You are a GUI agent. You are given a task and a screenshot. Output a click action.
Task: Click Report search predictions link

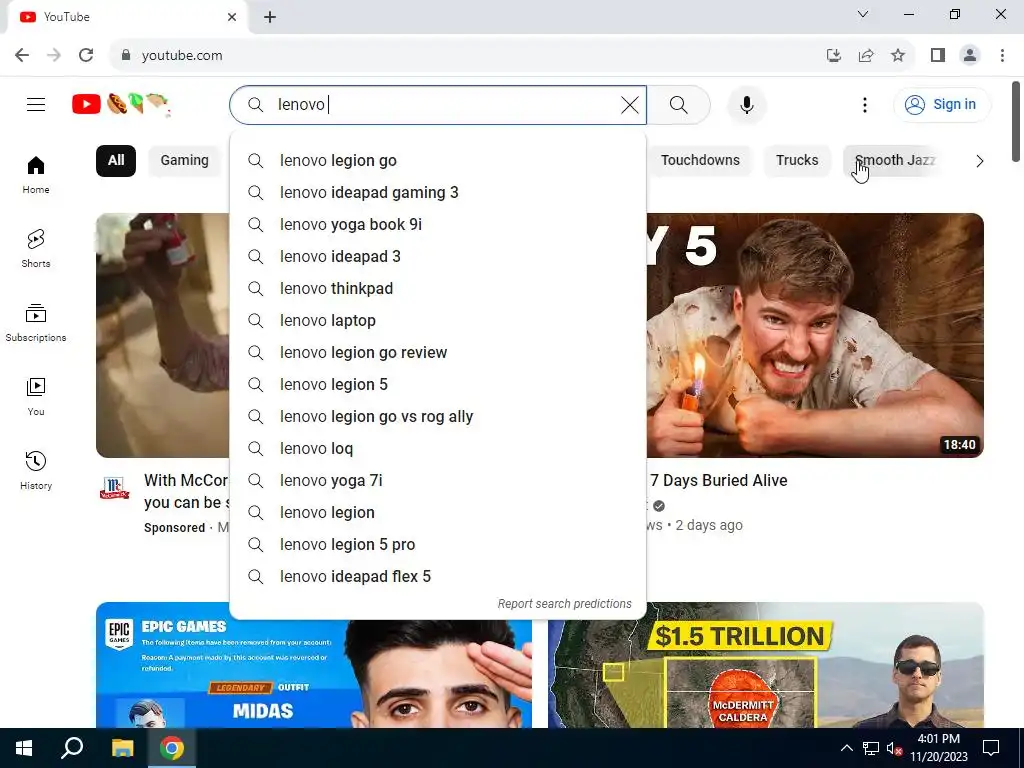pos(564,604)
